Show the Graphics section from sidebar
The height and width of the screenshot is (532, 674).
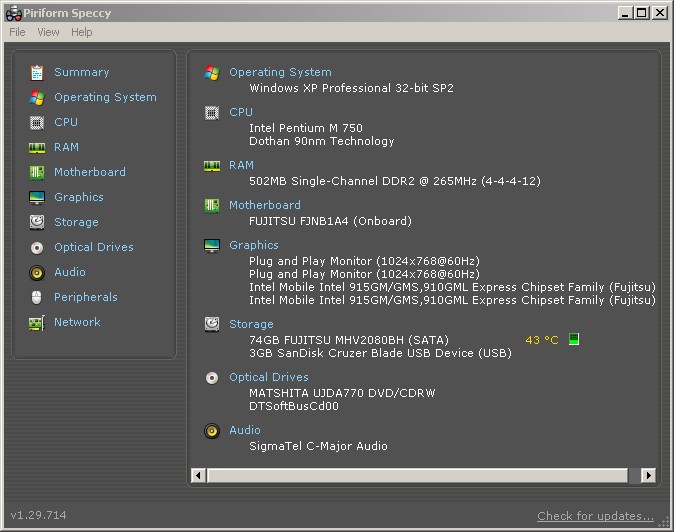79,197
